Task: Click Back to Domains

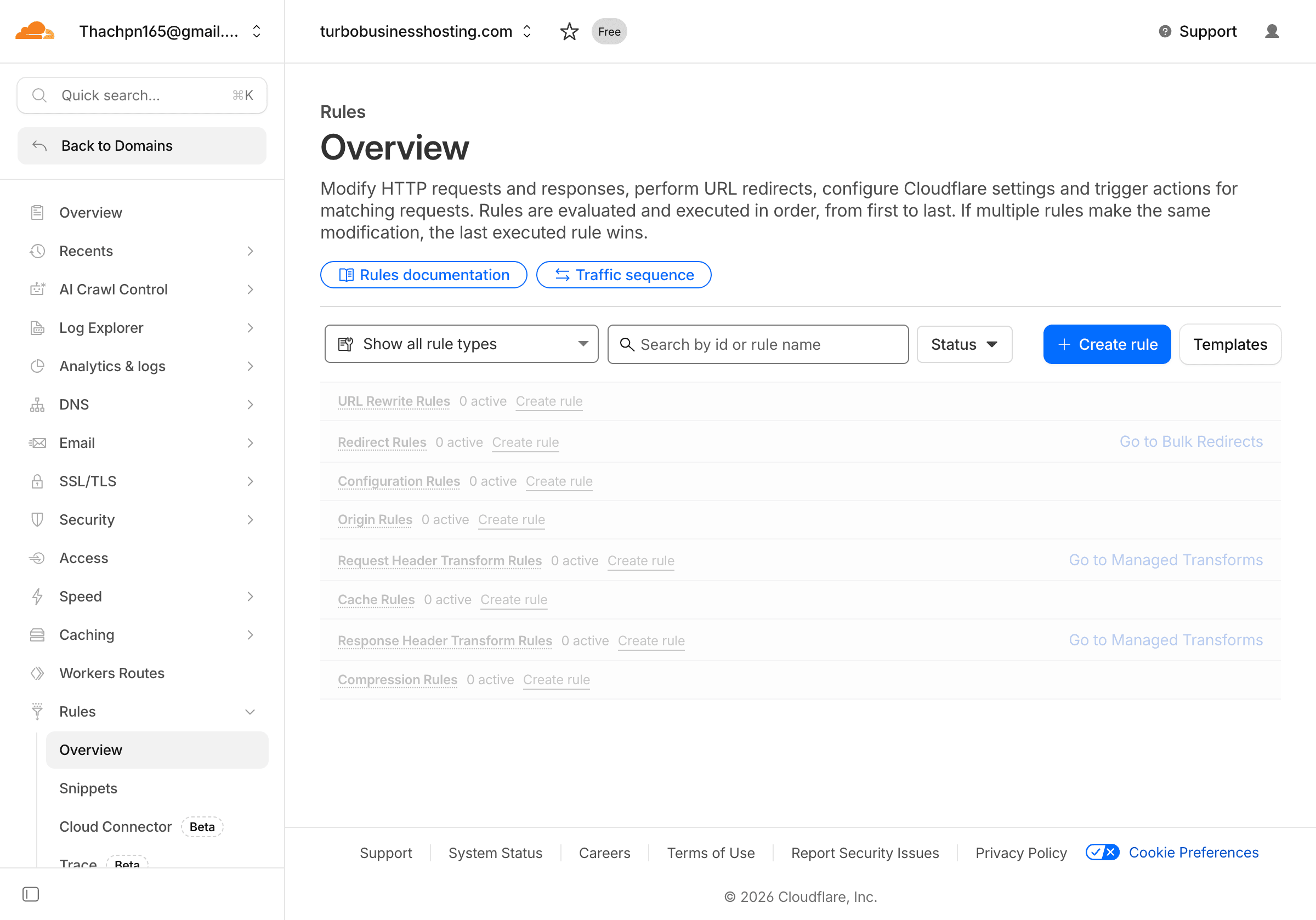Action: click(x=141, y=146)
